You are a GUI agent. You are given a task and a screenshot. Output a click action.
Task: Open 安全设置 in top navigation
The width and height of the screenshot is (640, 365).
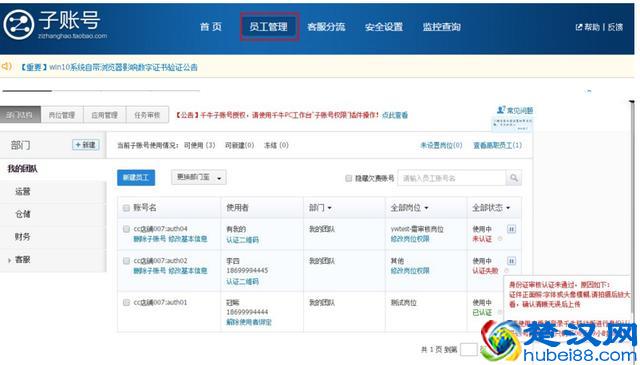coord(384,27)
